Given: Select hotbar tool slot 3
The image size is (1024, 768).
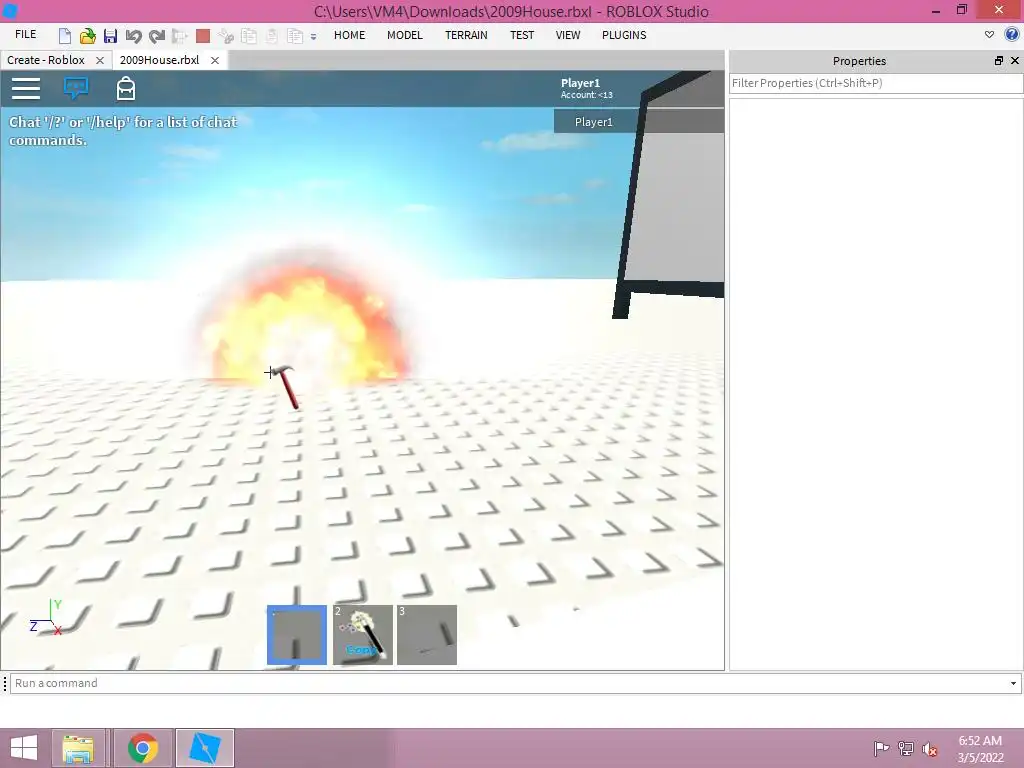Looking at the screenshot, I should tap(427, 635).
